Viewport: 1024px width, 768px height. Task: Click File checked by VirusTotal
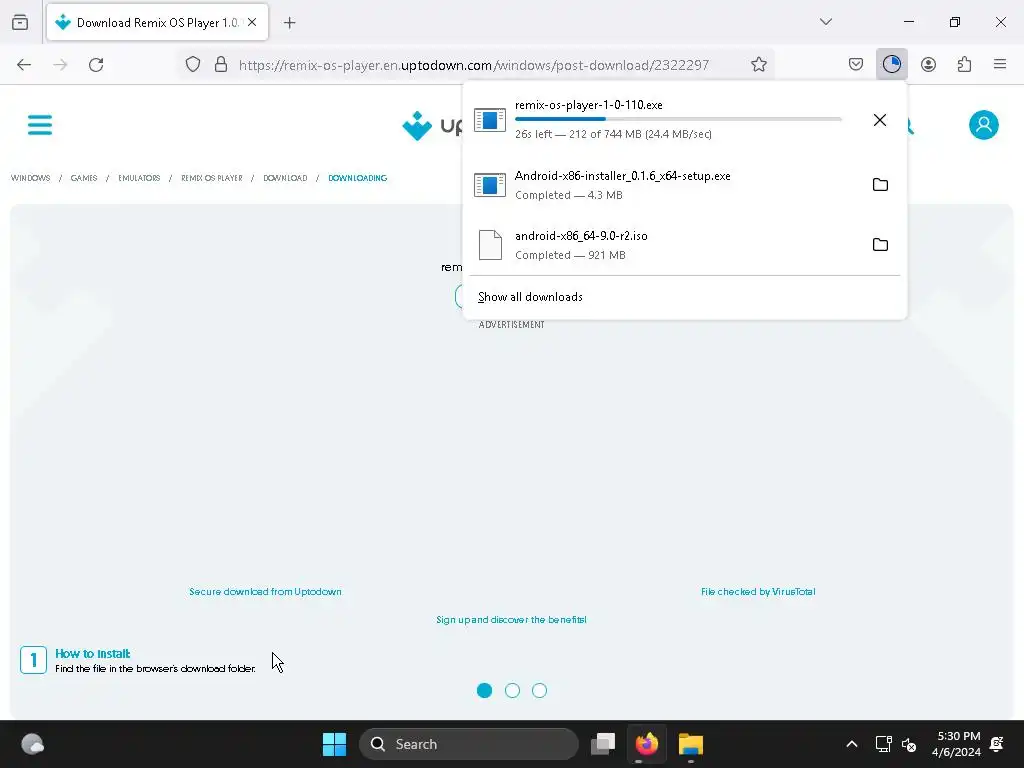(758, 592)
